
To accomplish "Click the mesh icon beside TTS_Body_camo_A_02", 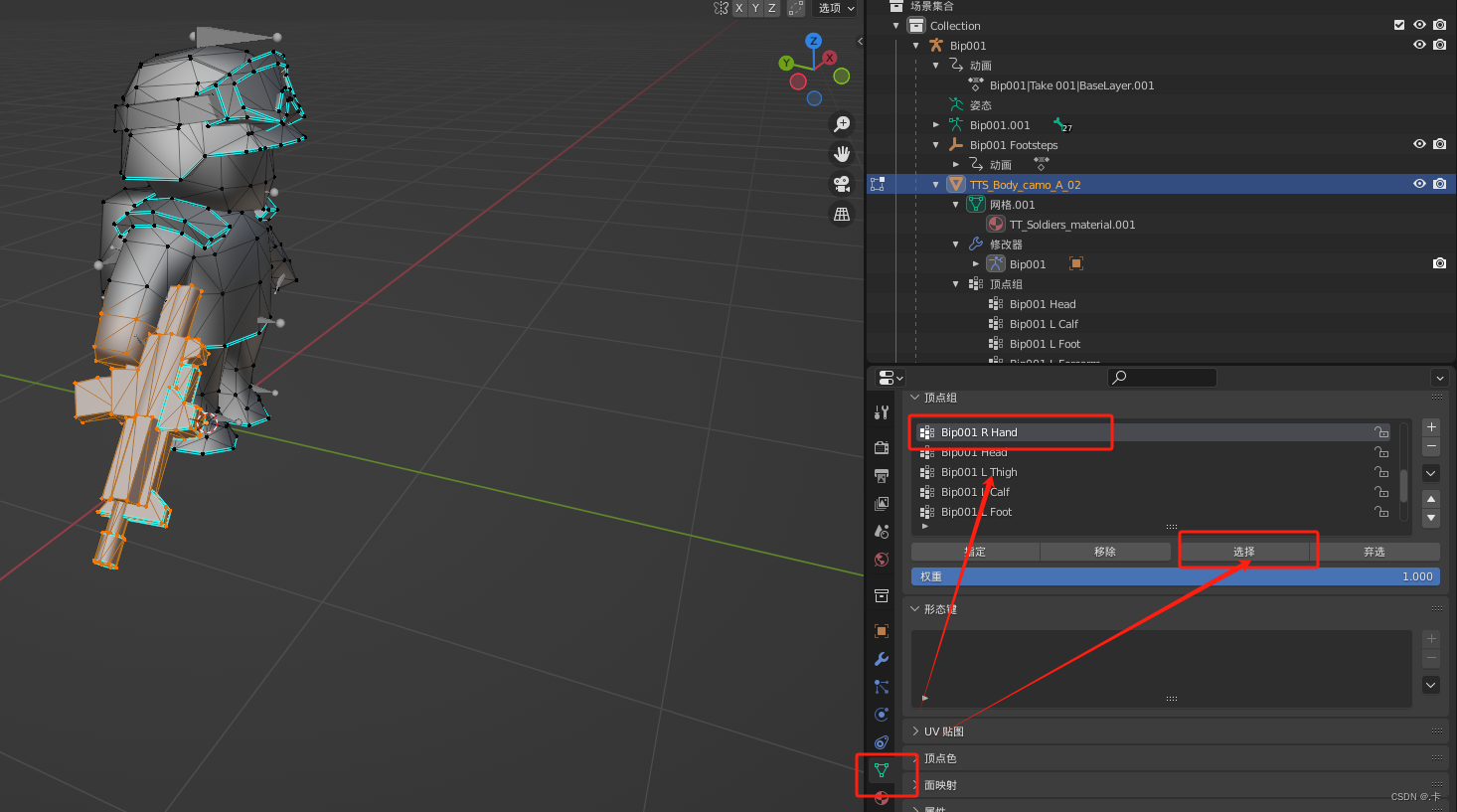I will pyautogui.click(x=956, y=184).
